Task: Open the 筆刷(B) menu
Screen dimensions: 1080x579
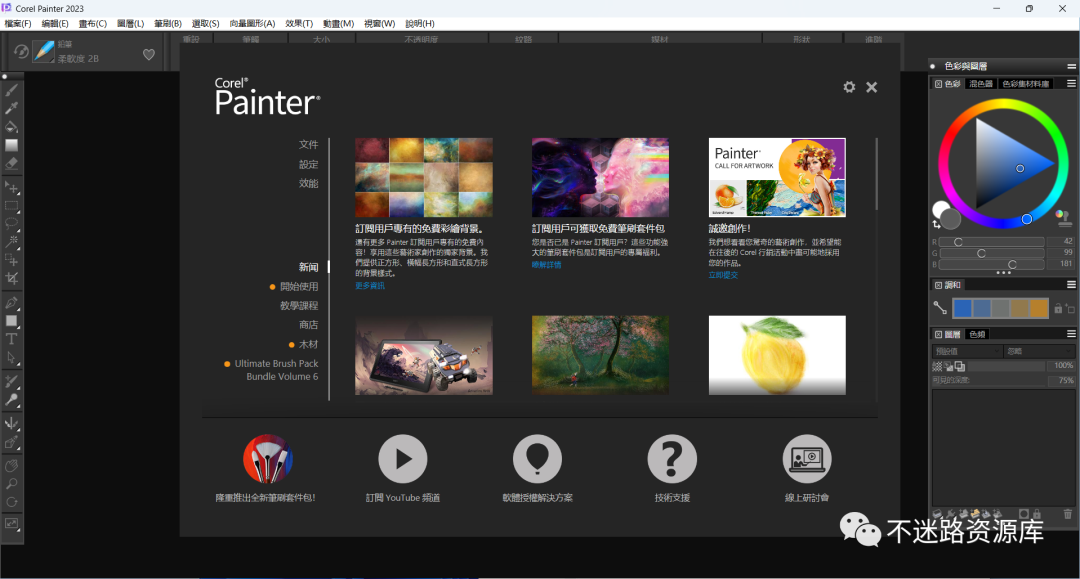Action: click(168, 23)
